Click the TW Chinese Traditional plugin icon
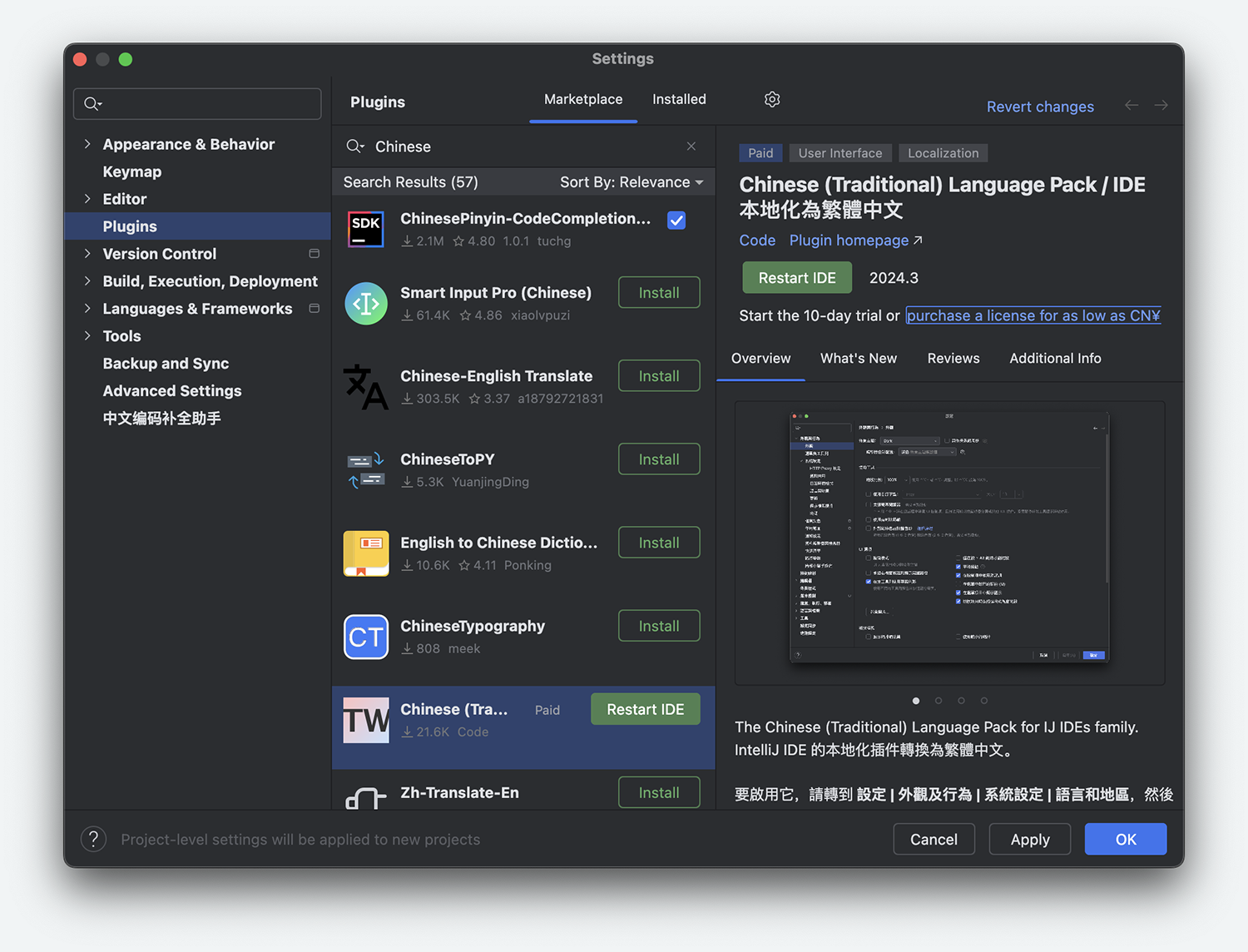 366,720
